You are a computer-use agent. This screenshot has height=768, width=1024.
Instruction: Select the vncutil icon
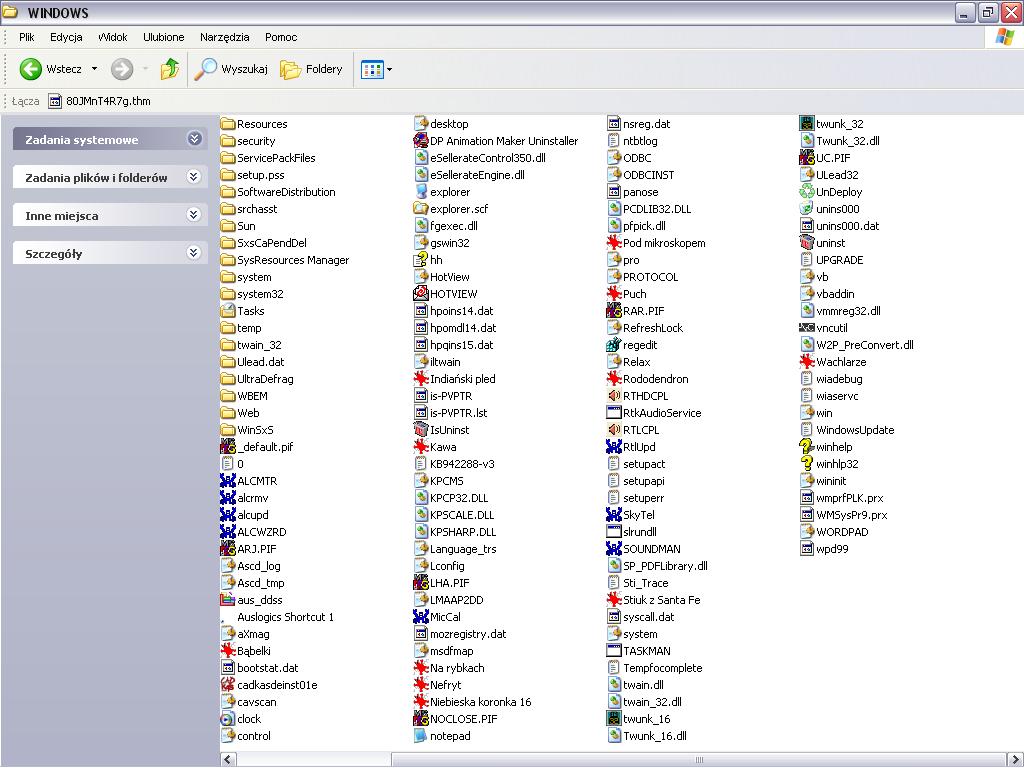[807, 328]
